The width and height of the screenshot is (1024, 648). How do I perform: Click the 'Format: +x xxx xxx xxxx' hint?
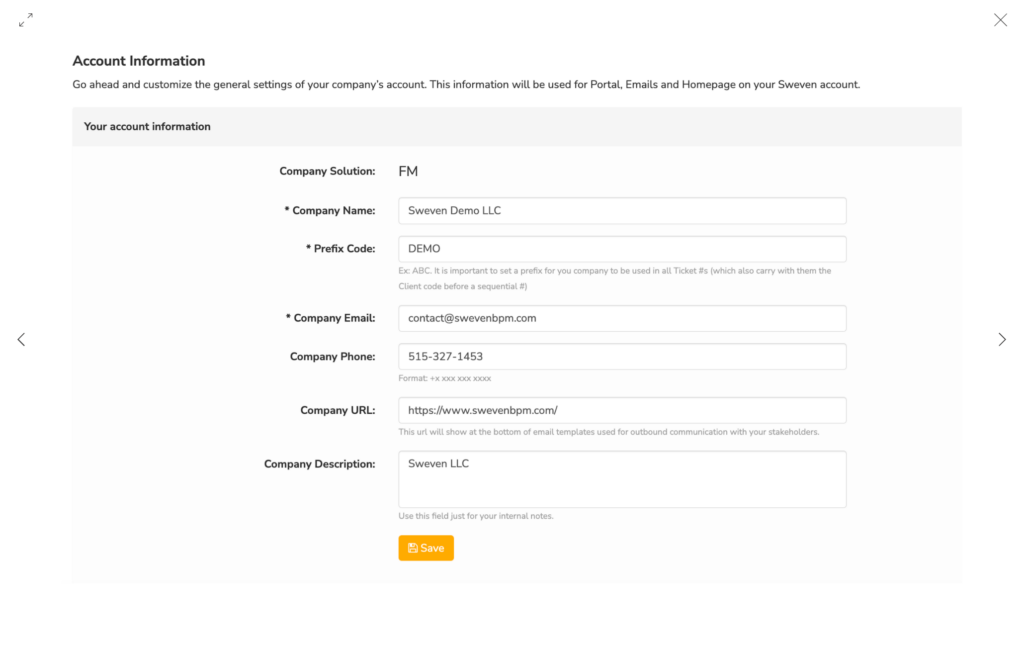pyautogui.click(x=445, y=378)
